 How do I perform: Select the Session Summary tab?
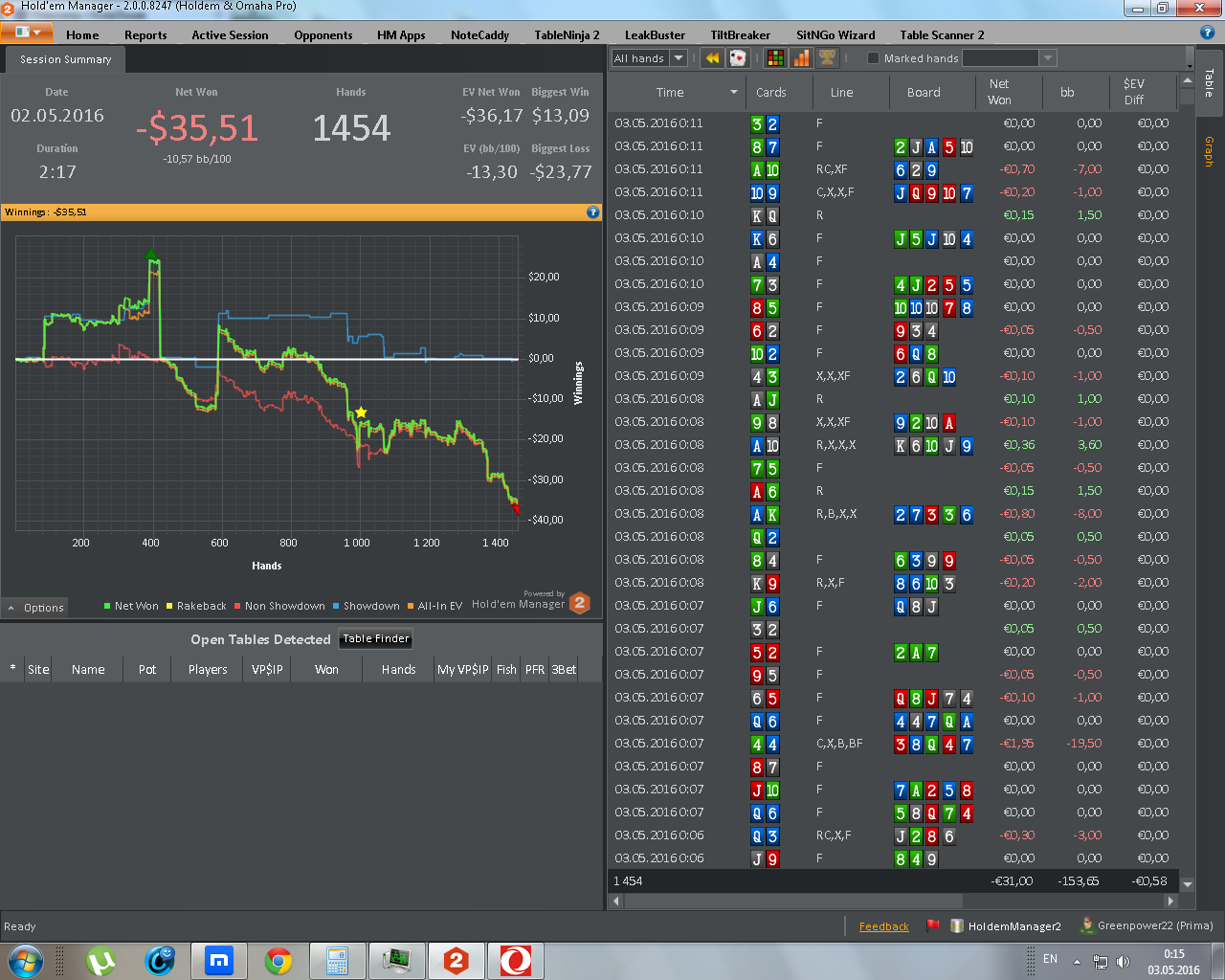point(65,59)
